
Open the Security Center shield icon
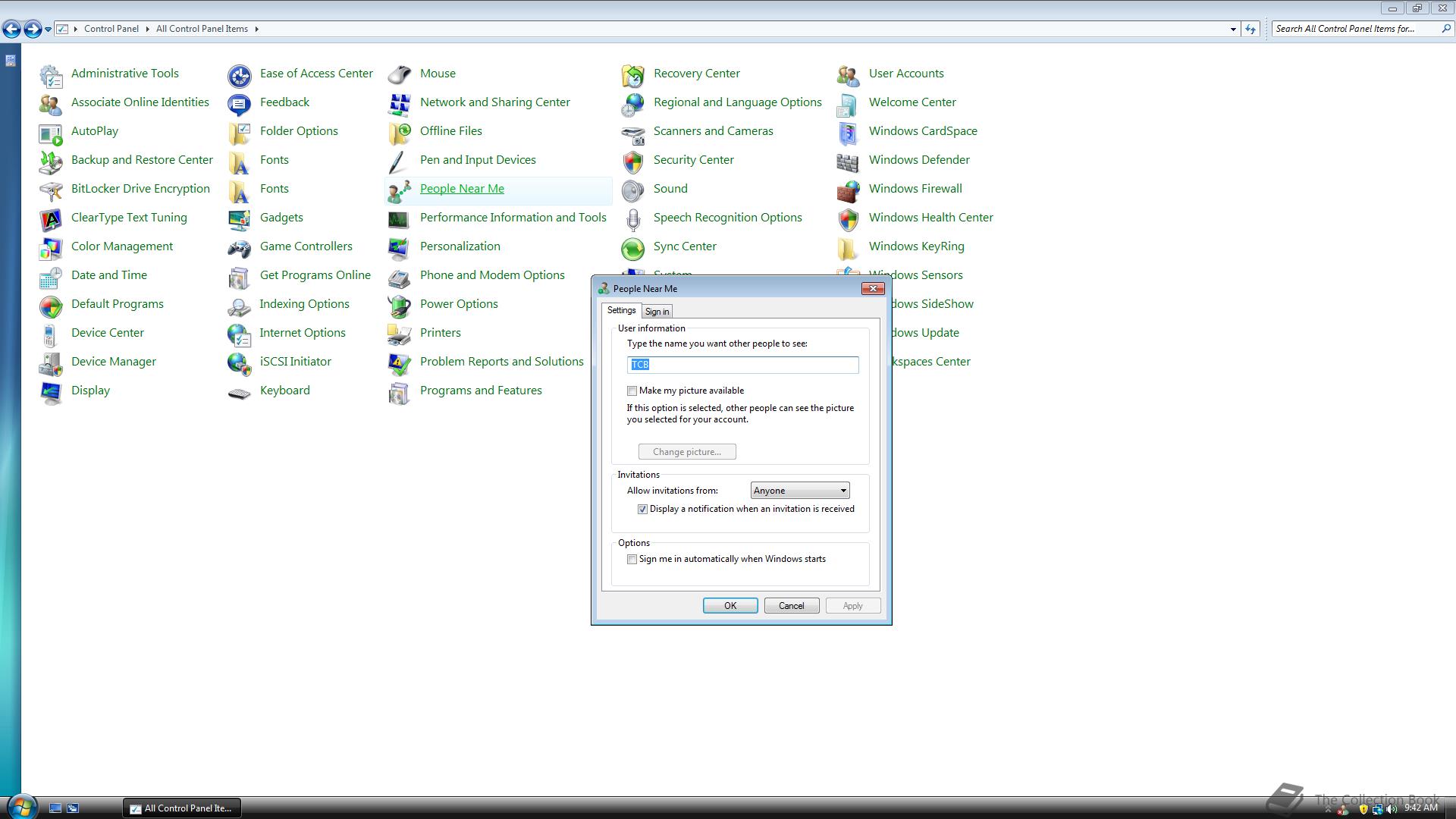[633, 162]
